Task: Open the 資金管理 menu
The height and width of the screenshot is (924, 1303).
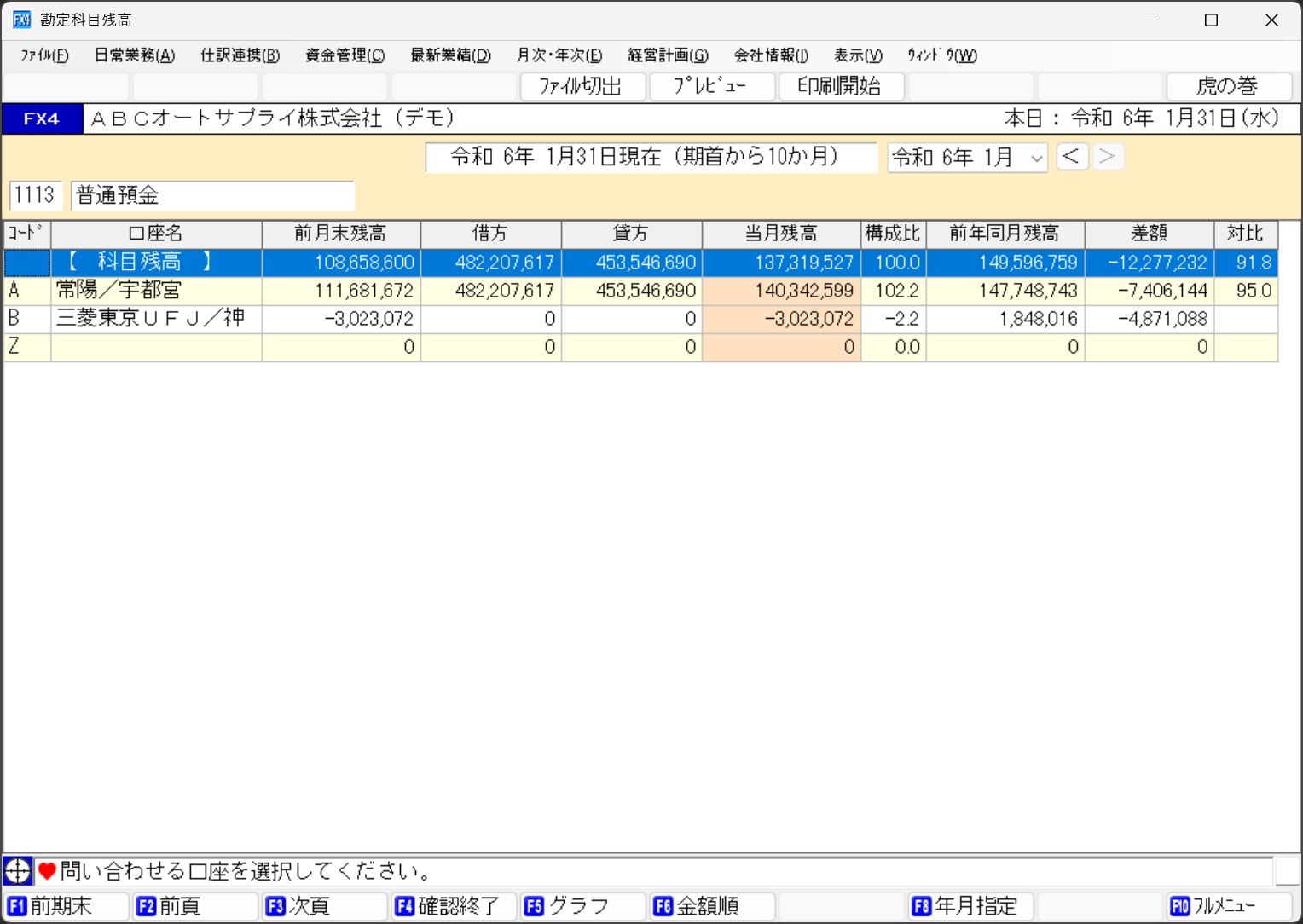Action: 345,55
